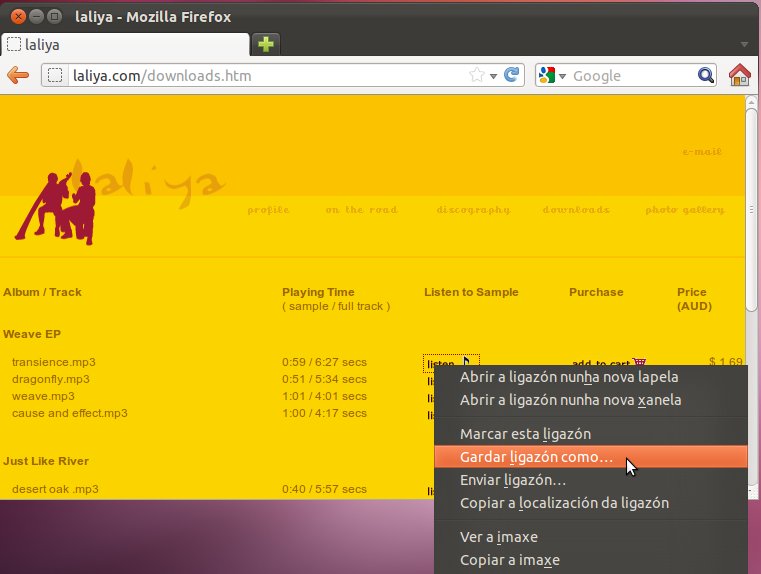Click the Album / Track column header
This screenshot has width=761, height=574.
point(42,292)
